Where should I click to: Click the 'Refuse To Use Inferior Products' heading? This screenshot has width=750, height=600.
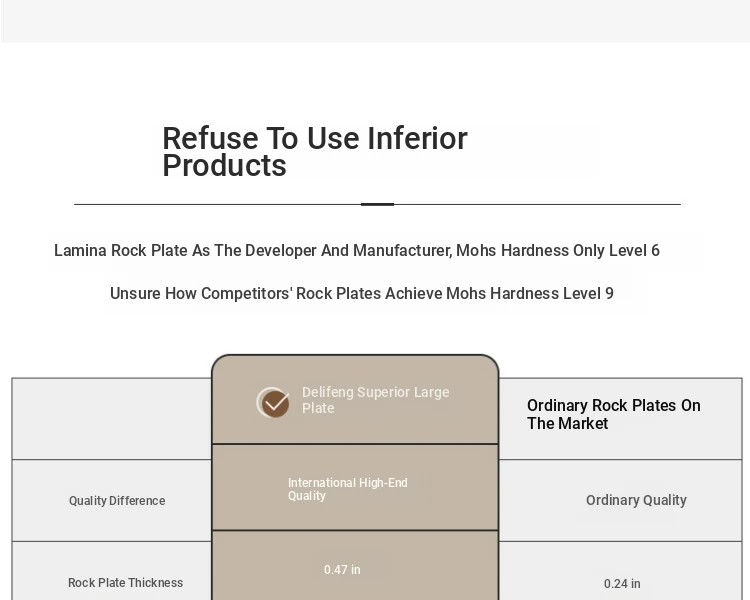[x=315, y=152]
